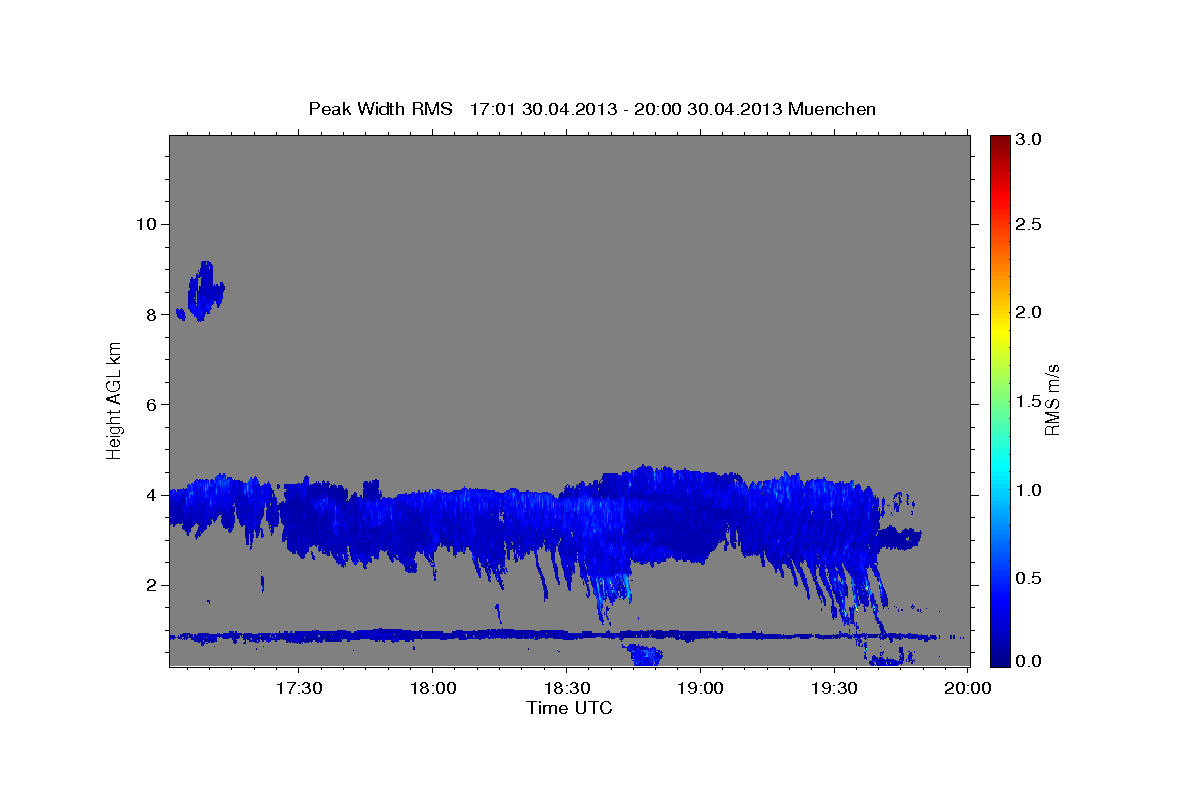The width and height of the screenshot is (1200, 800).
Task: Click the colorbar value 0.0
Action: tap(1030, 661)
